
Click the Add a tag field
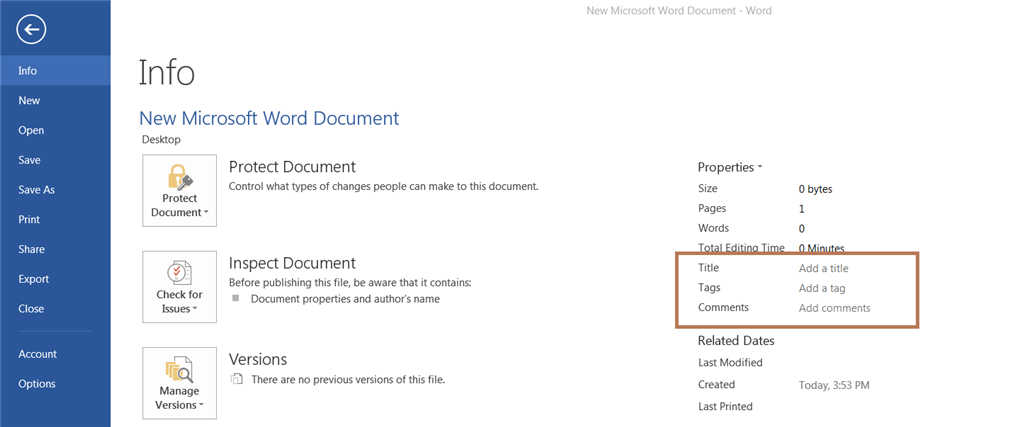(822, 288)
